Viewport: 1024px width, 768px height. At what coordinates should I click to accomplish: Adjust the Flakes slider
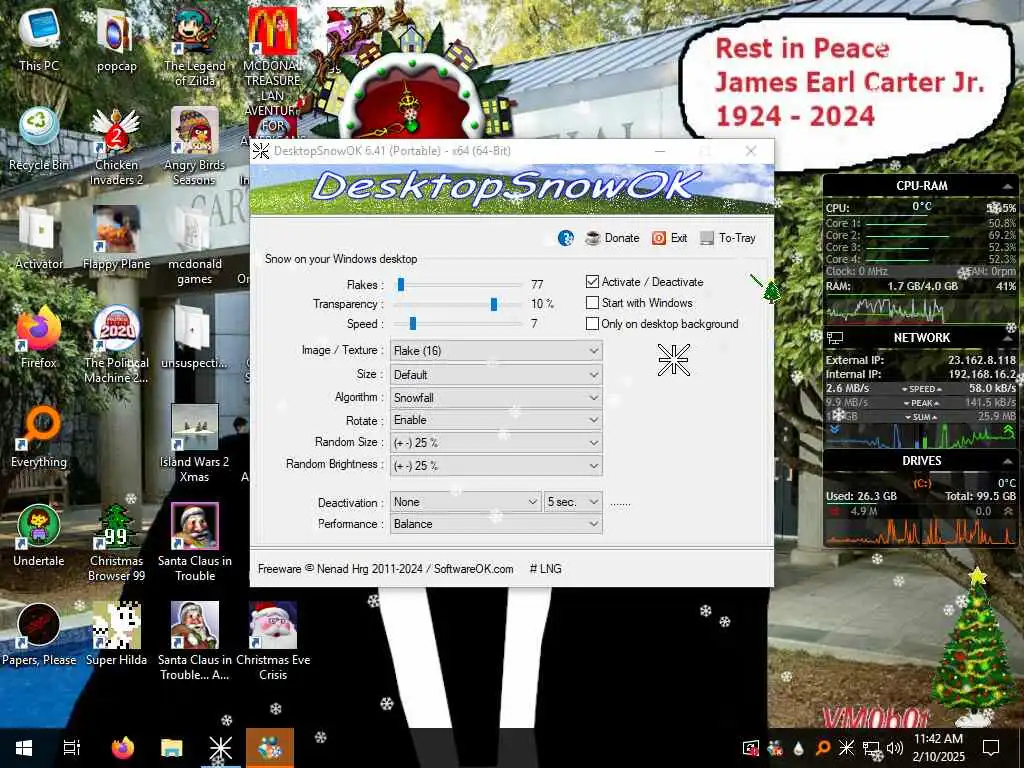point(459,285)
